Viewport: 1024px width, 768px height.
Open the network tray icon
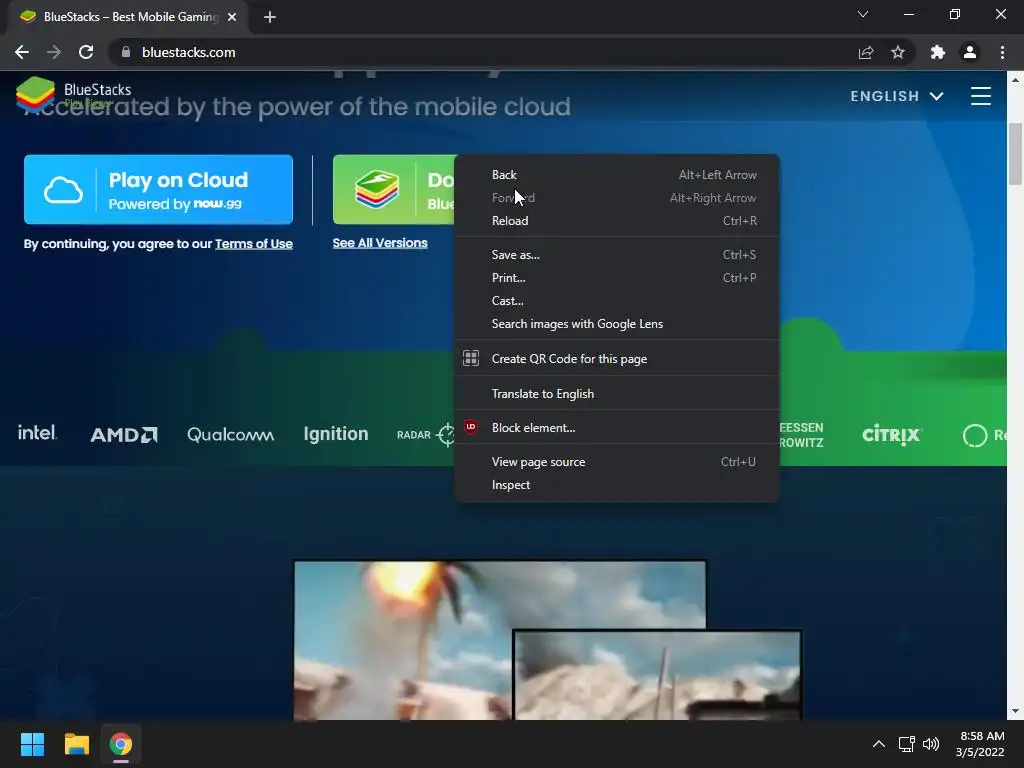tap(906, 744)
